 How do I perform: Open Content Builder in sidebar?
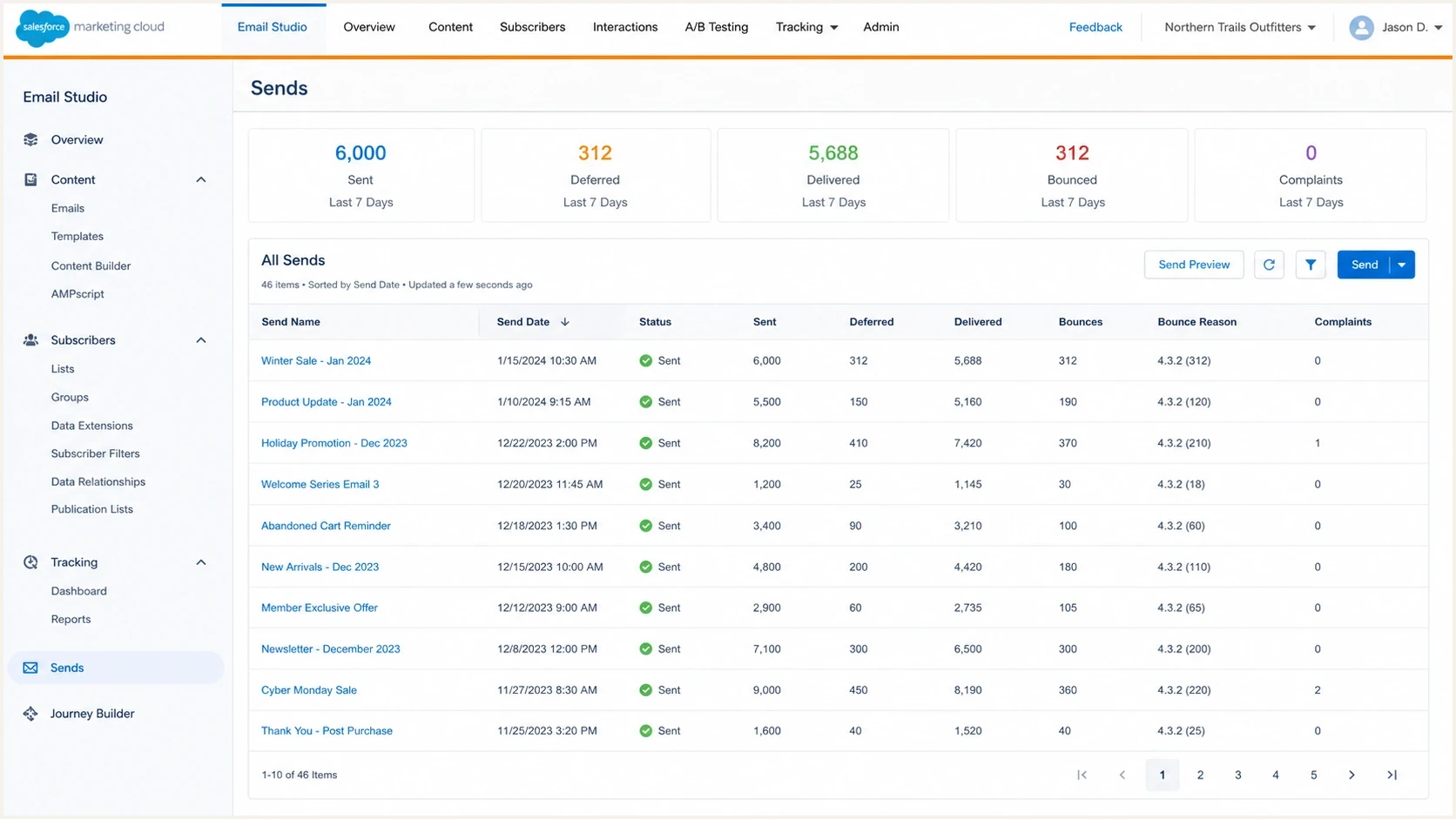coord(91,266)
